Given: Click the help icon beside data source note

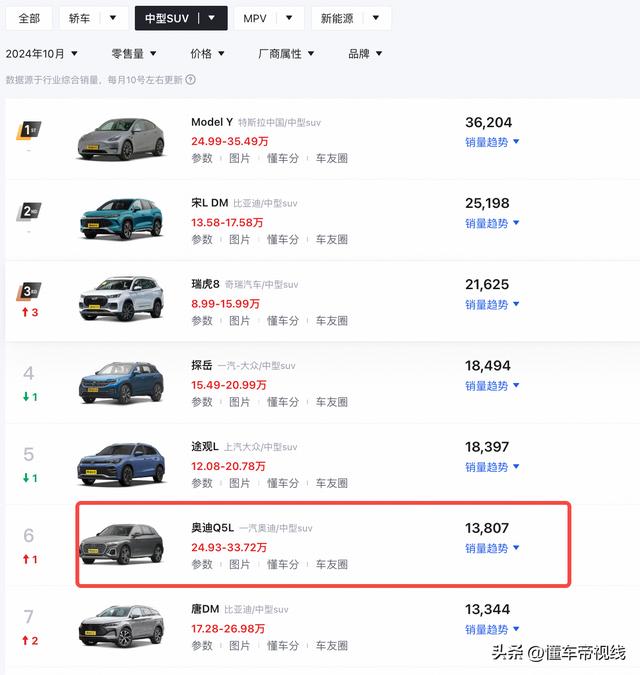Looking at the screenshot, I should coord(190,80).
